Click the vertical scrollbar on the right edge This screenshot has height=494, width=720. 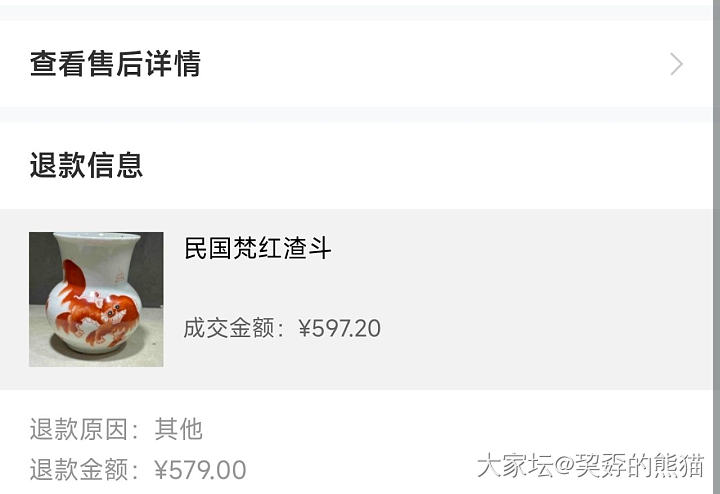[x=716, y=247]
